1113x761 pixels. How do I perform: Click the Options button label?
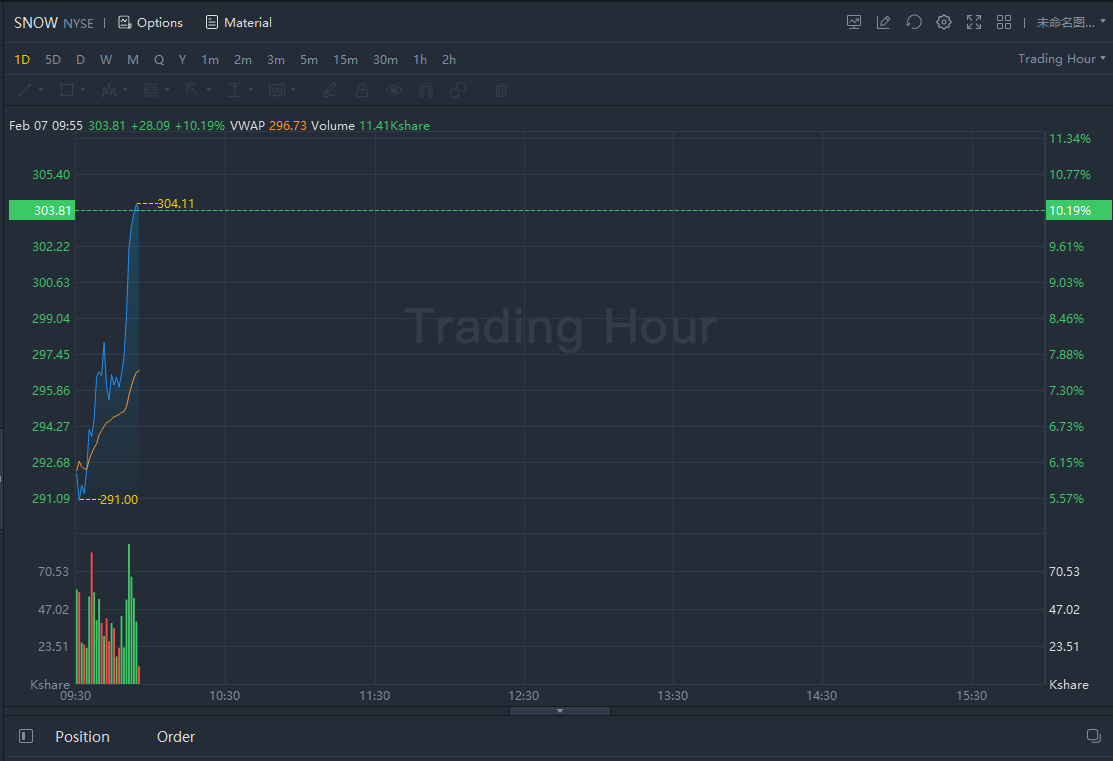click(160, 23)
